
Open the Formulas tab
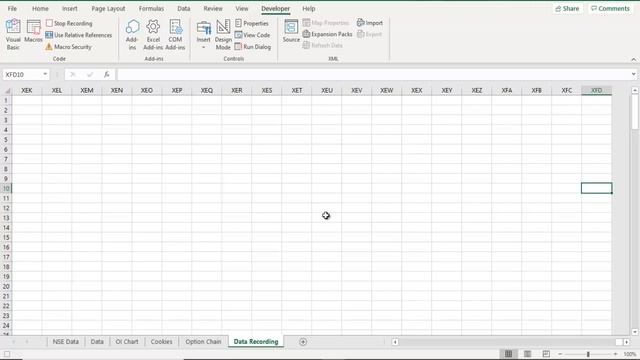[151, 9]
